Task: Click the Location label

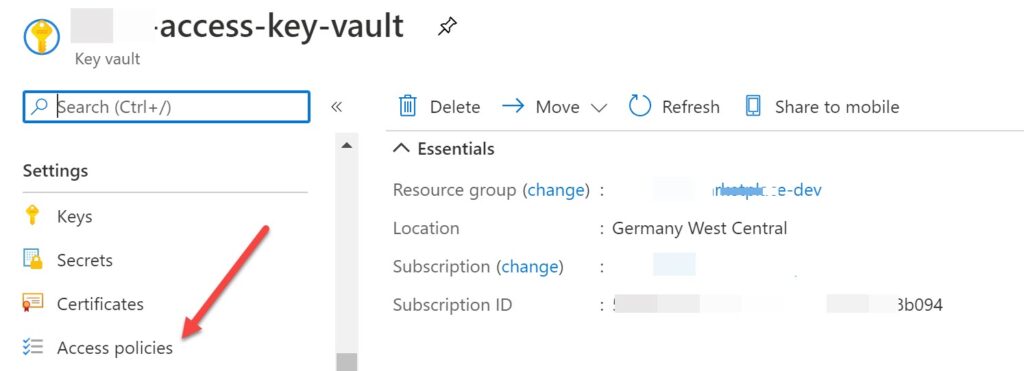Action: click(426, 229)
